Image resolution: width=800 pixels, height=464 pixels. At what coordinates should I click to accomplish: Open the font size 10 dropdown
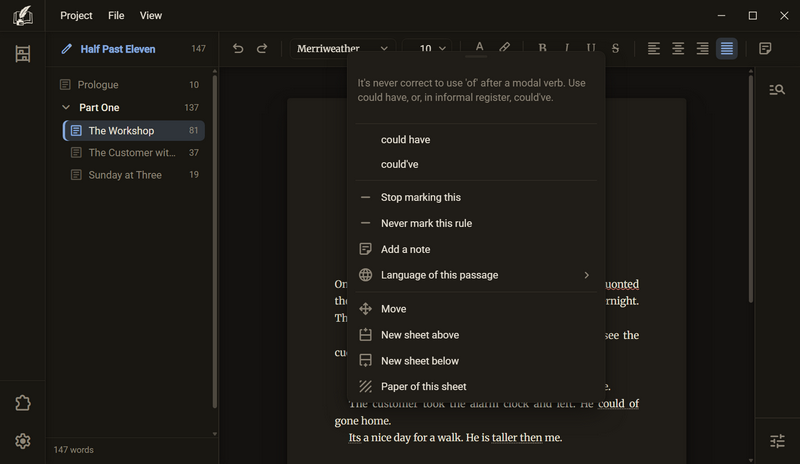[427, 48]
